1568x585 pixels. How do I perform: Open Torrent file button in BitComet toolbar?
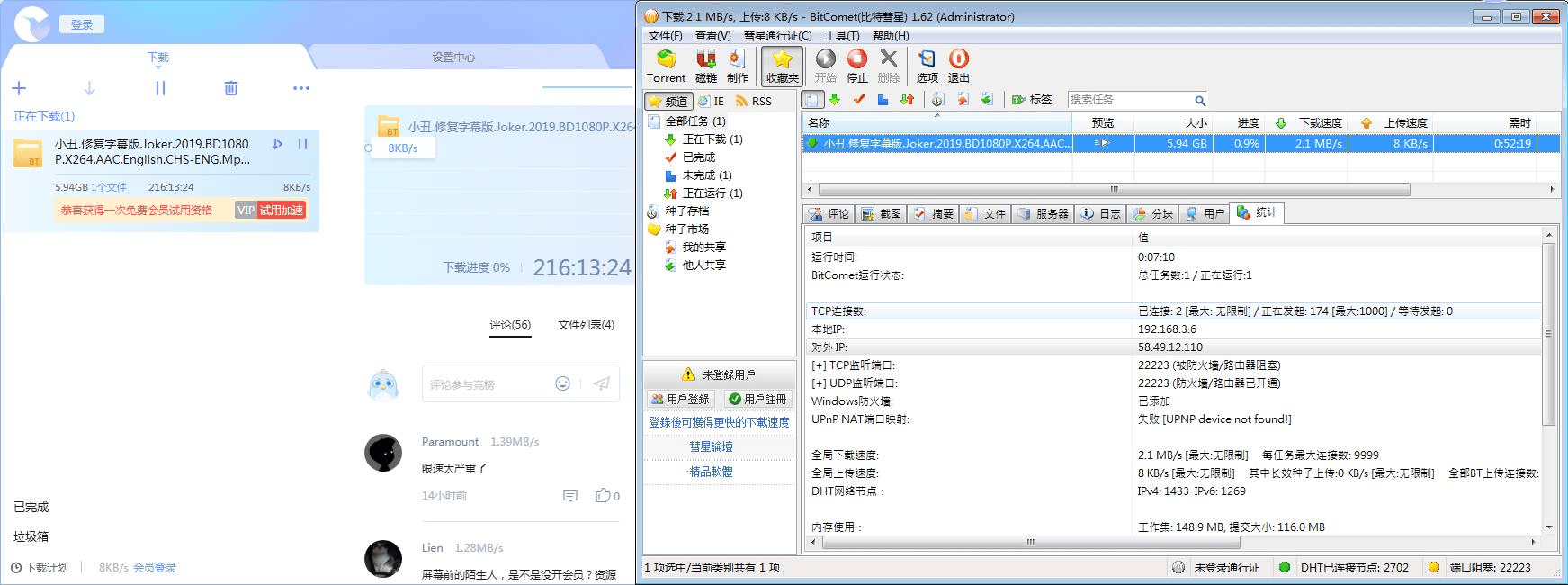click(x=666, y=67)
